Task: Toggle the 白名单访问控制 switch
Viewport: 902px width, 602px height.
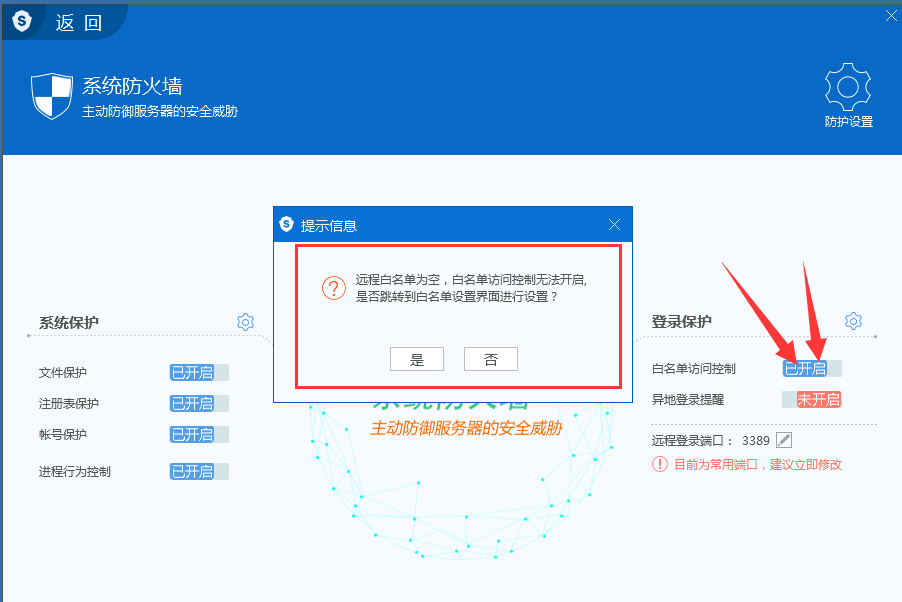Action: [x=811, y=369]
